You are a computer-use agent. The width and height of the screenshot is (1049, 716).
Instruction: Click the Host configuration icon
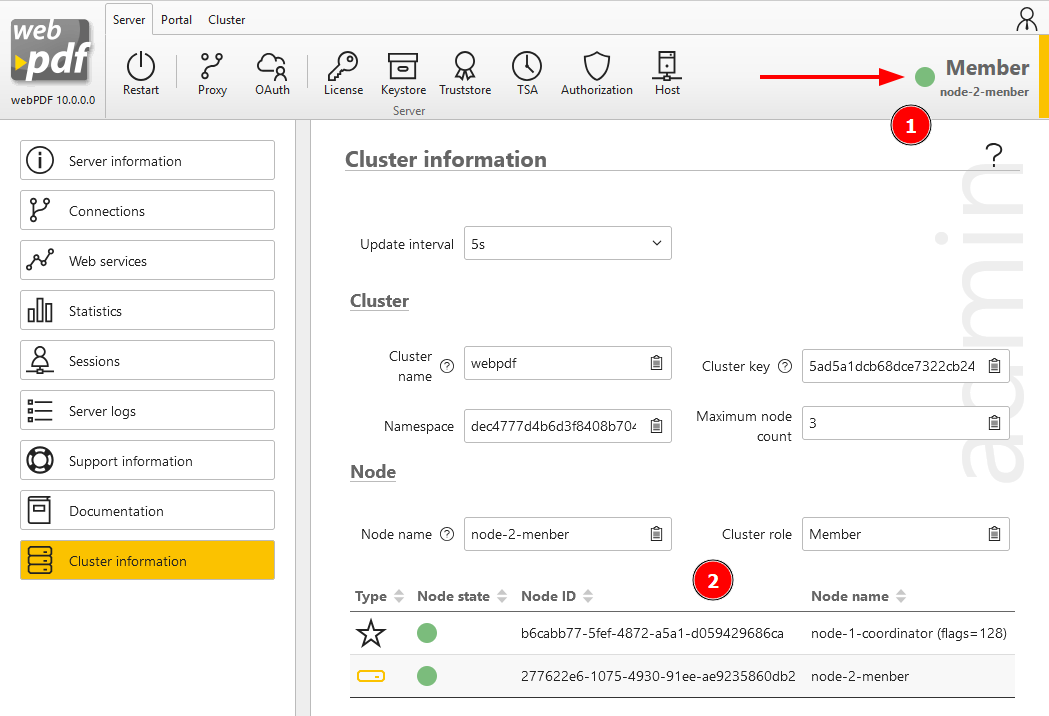pos(666,72)
